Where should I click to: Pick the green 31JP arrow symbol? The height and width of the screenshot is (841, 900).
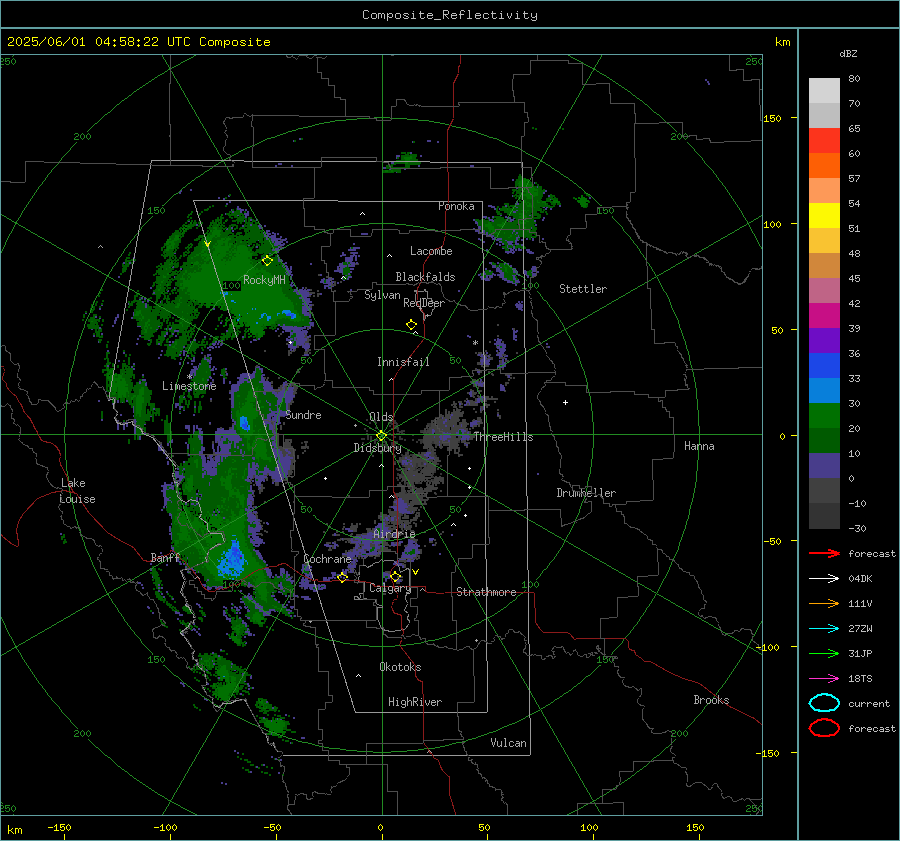coord(824,653)
